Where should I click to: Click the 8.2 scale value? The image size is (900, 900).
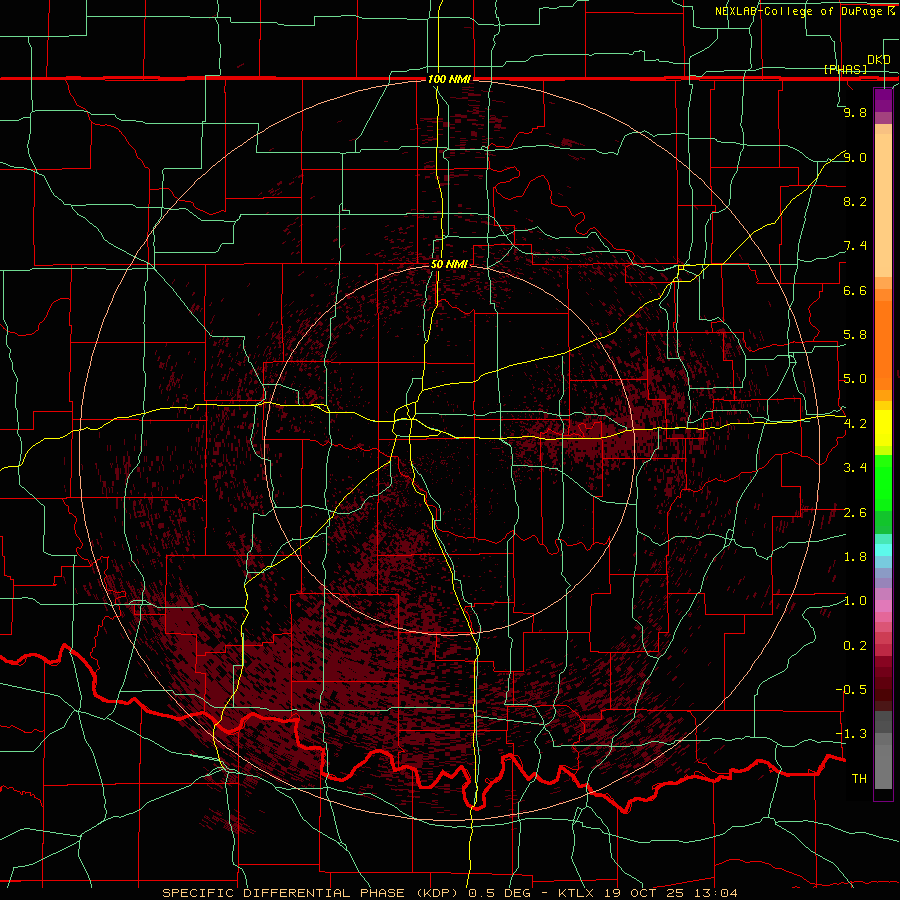(855, 201)
